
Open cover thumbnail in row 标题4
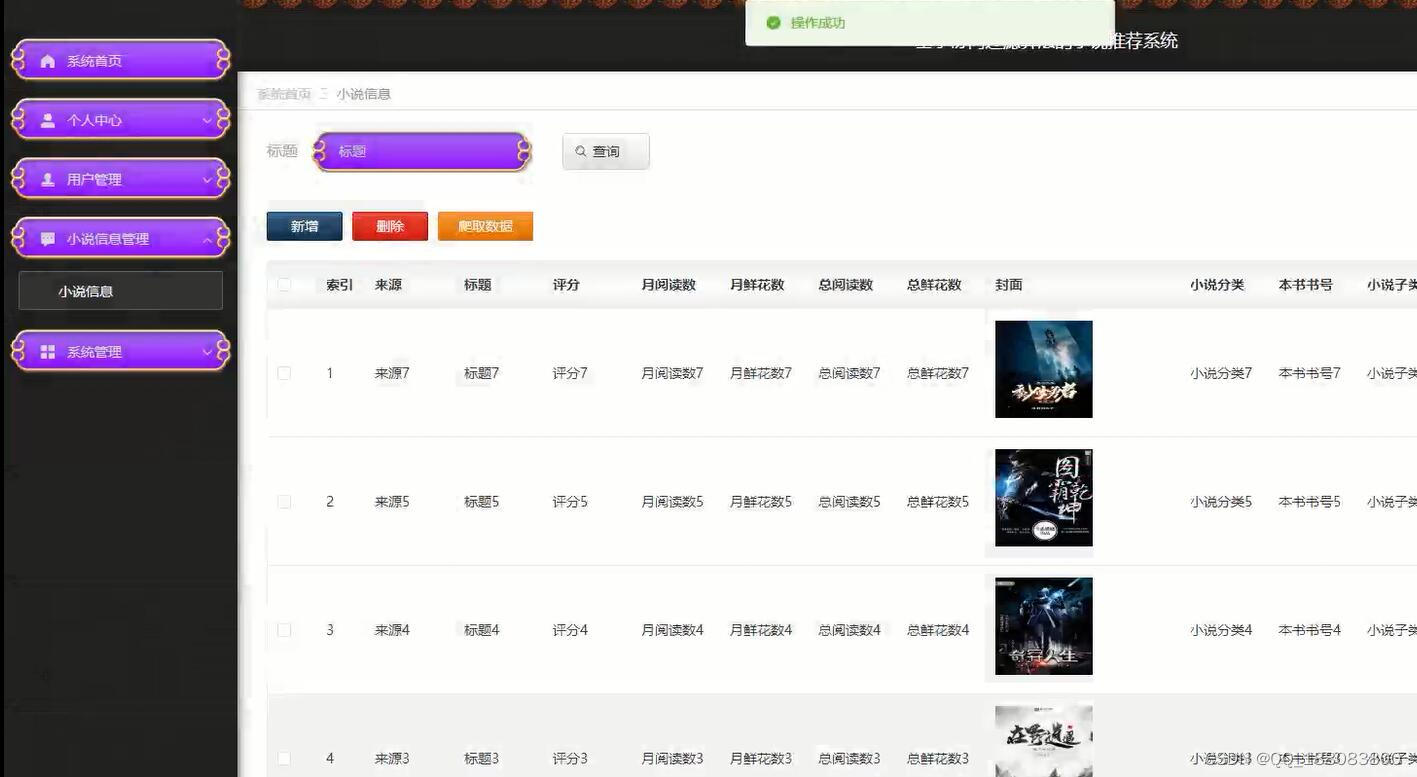[1044, 626]
